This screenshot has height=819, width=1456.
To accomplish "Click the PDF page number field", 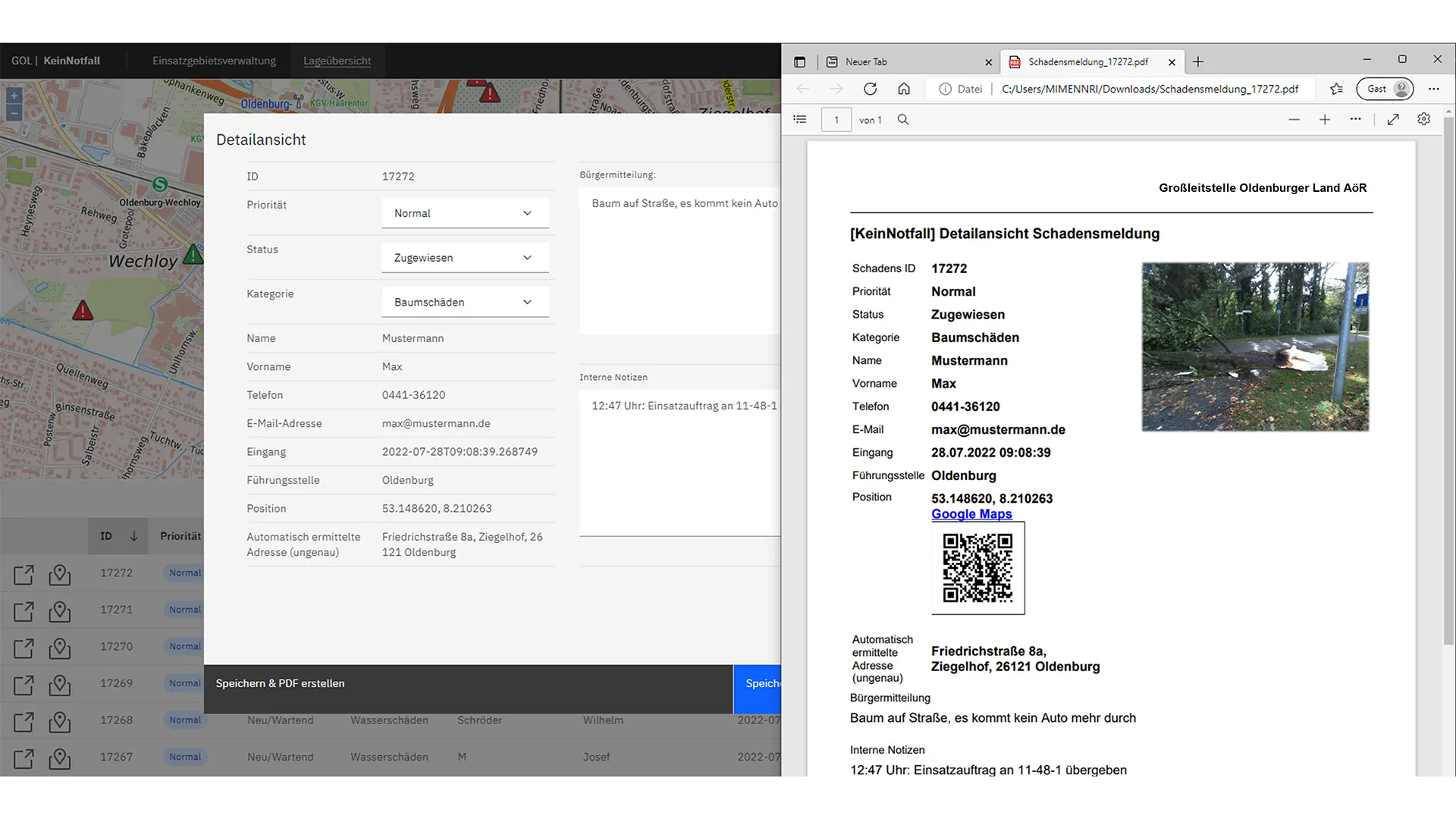I will [836, 120].
